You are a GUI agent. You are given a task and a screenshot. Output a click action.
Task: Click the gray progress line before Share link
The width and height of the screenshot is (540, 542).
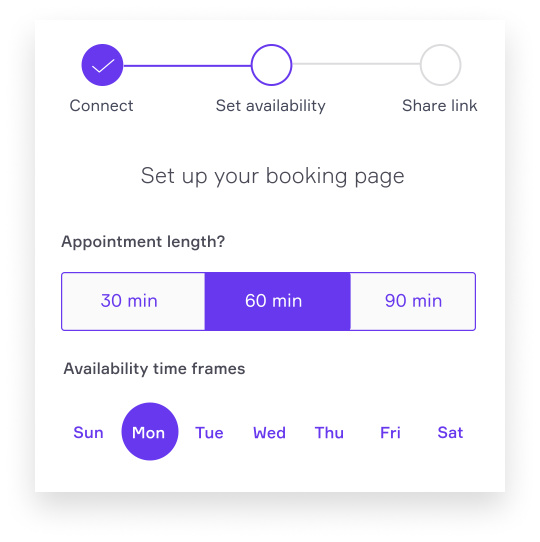coord(356,64)
